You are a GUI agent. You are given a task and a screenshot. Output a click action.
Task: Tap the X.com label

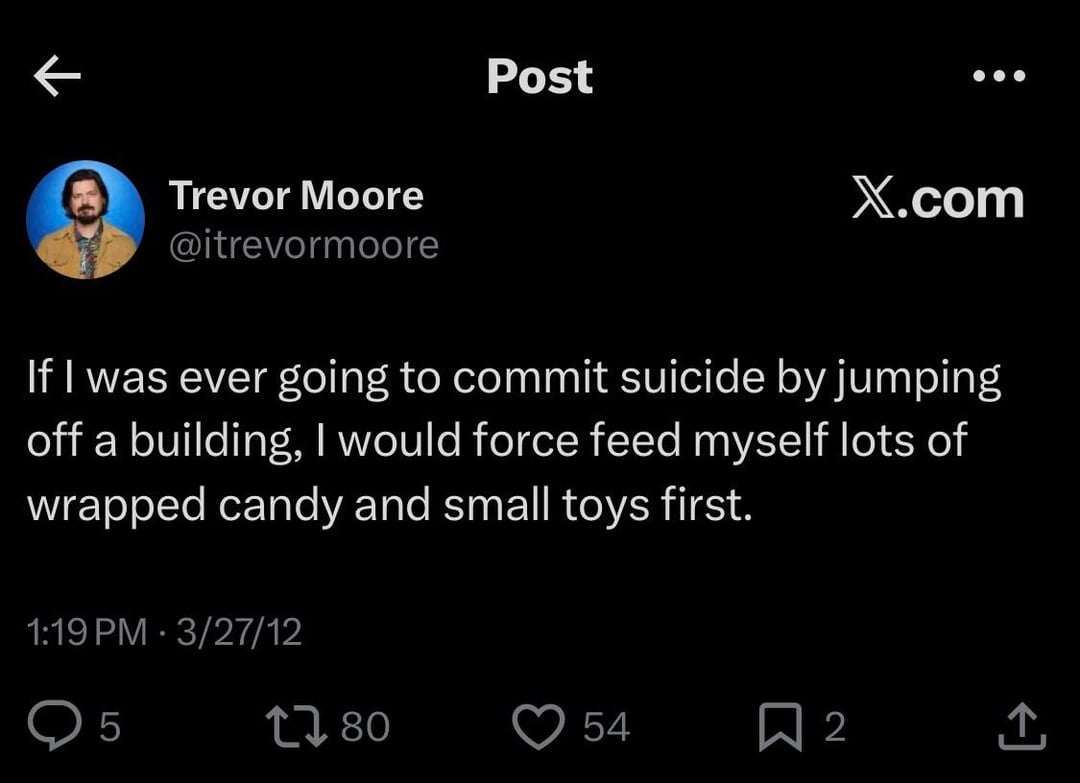[937, 199]
